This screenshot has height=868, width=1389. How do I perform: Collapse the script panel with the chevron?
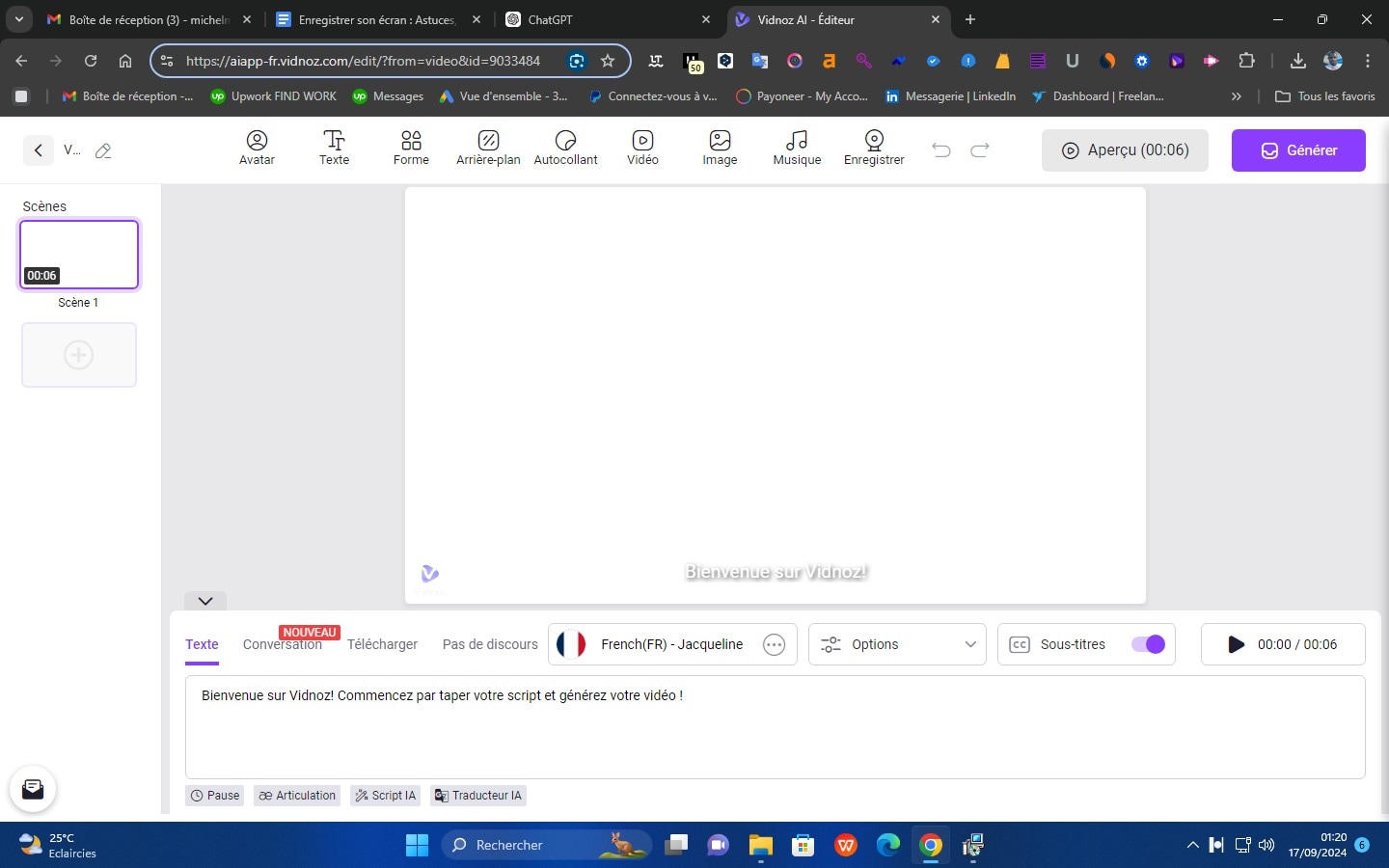(x=205, y=601)
